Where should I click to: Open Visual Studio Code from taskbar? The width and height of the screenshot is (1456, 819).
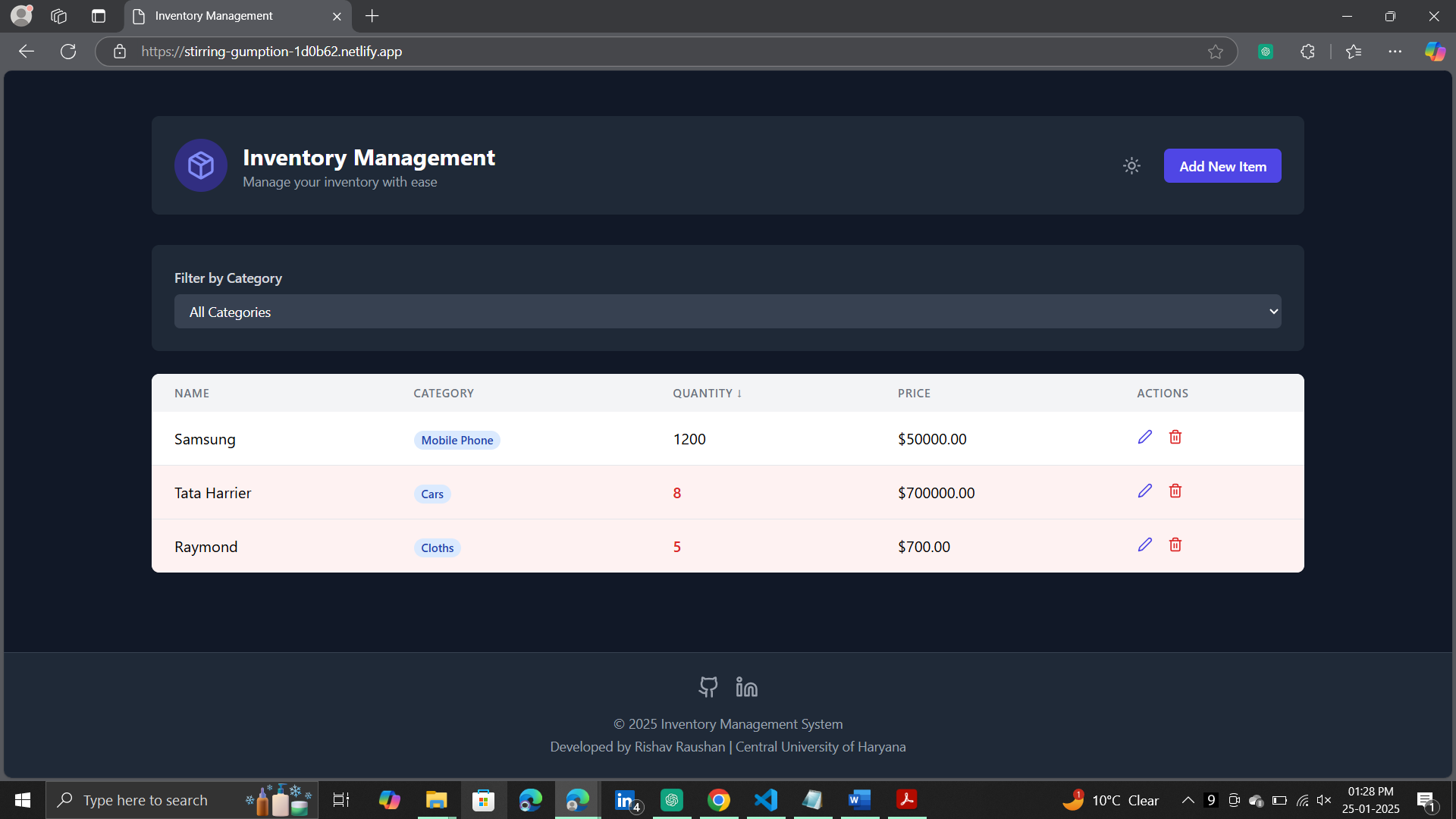pyautogui.click(x=765, y=800)
